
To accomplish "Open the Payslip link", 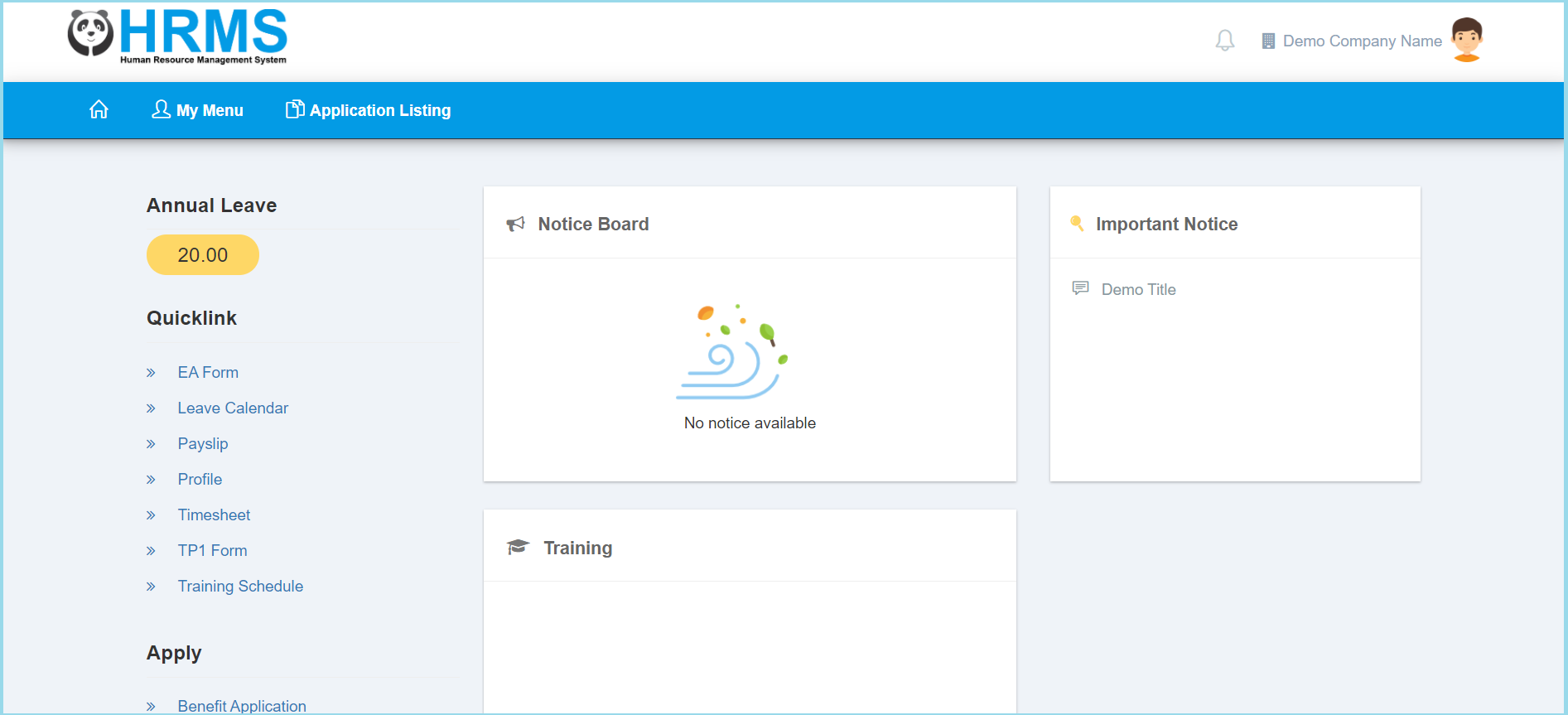I will (203, 444).
